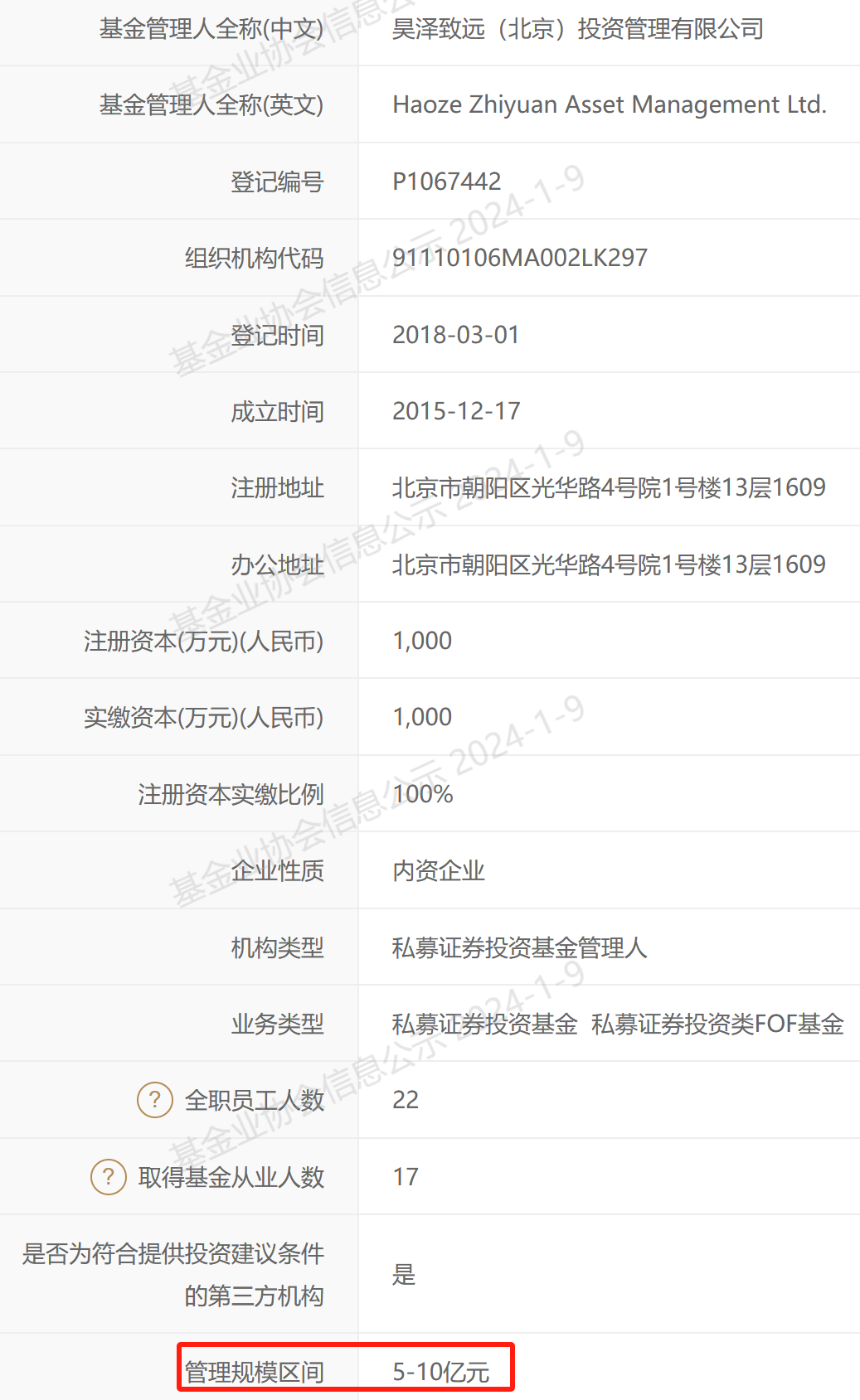Viewport: 860px width, 1400px height.
Task: Select the registration date 2018-03-01
Action: coord(456,335)
